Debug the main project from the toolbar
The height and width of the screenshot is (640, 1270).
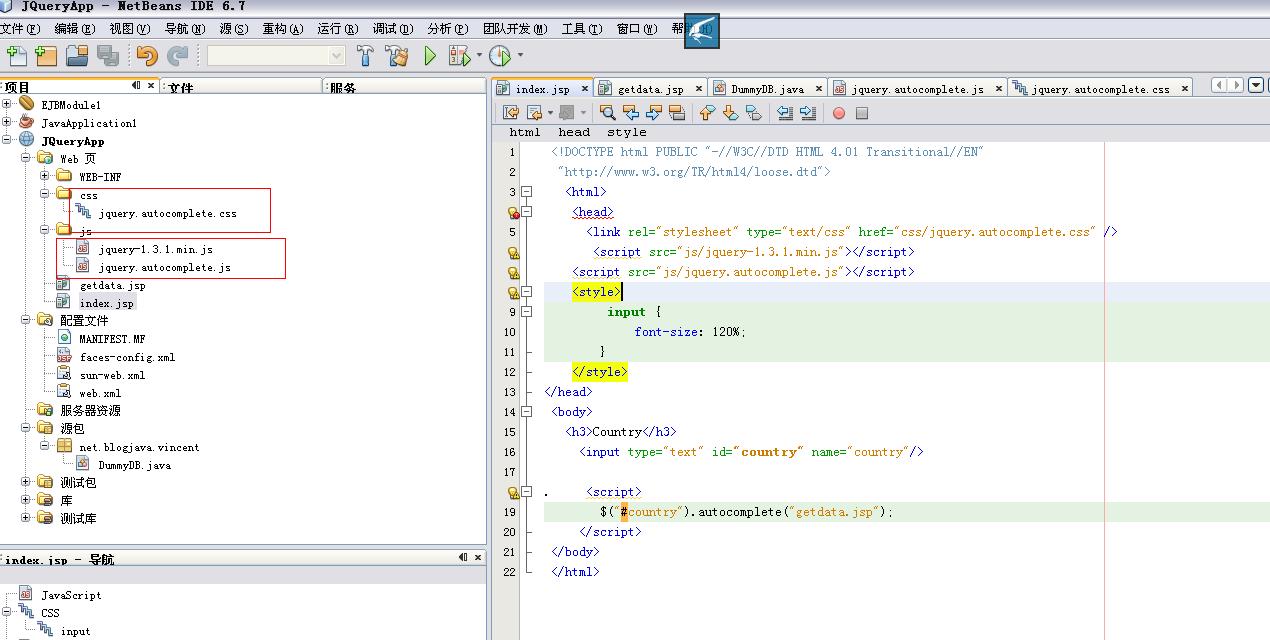pyautogui.click(x=459, y=56)
